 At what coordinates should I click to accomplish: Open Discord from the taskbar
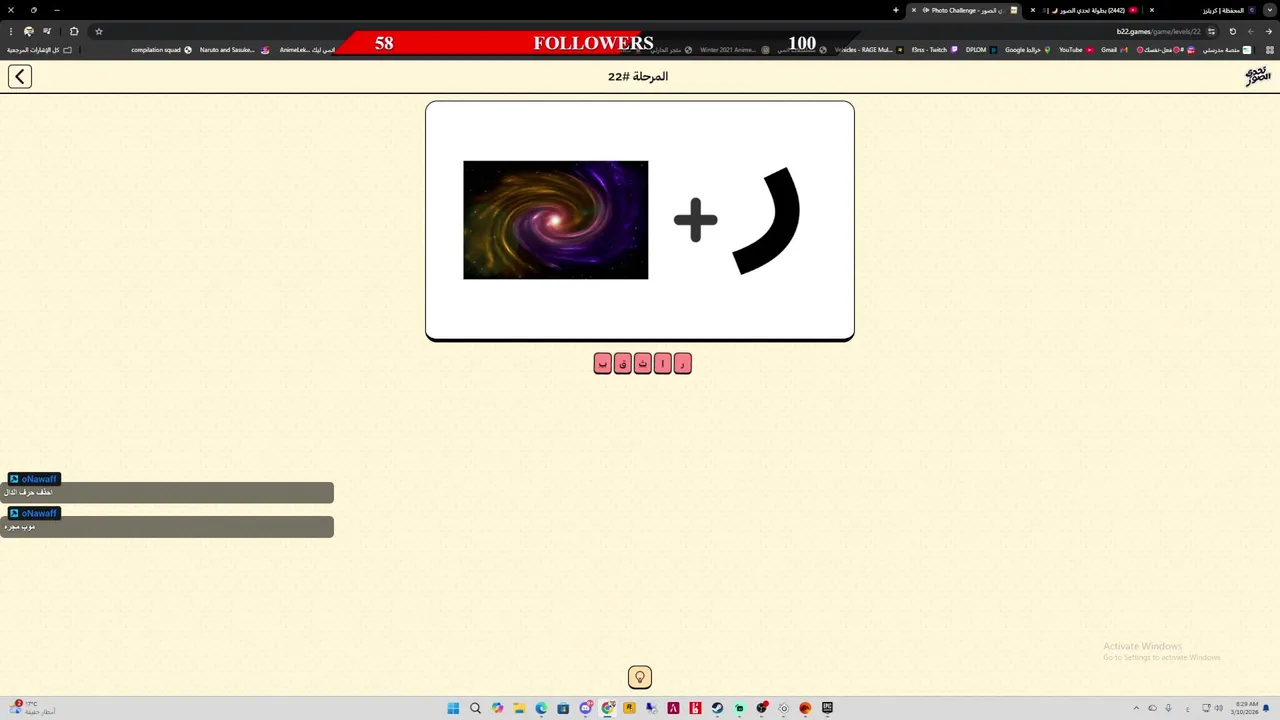click(586, 708)
